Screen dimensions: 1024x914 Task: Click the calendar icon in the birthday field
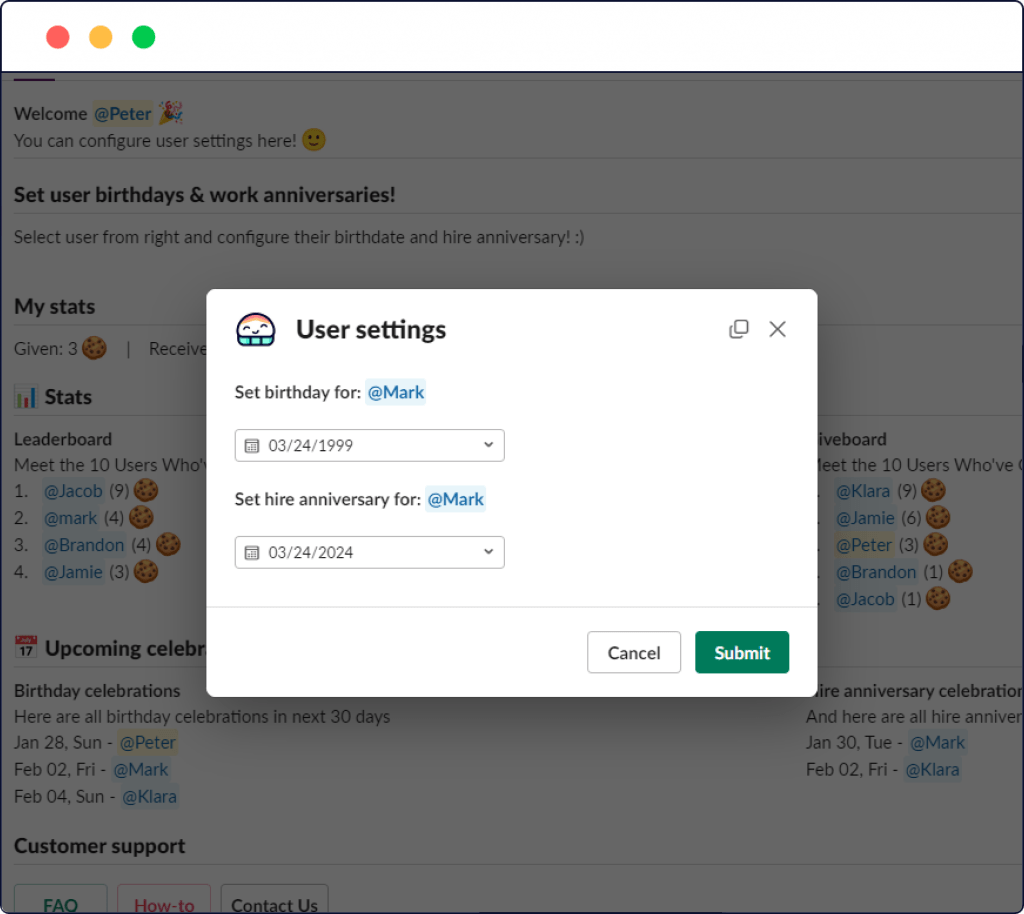coord(252,445)
